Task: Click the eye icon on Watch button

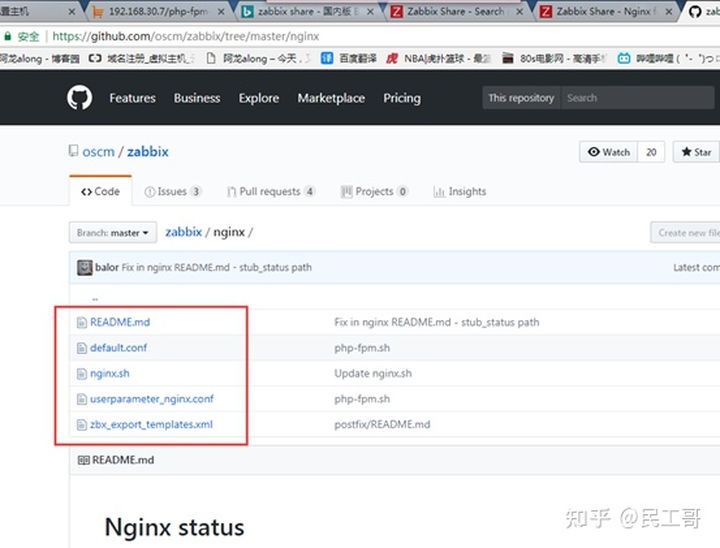Action: tap(594, 152)
